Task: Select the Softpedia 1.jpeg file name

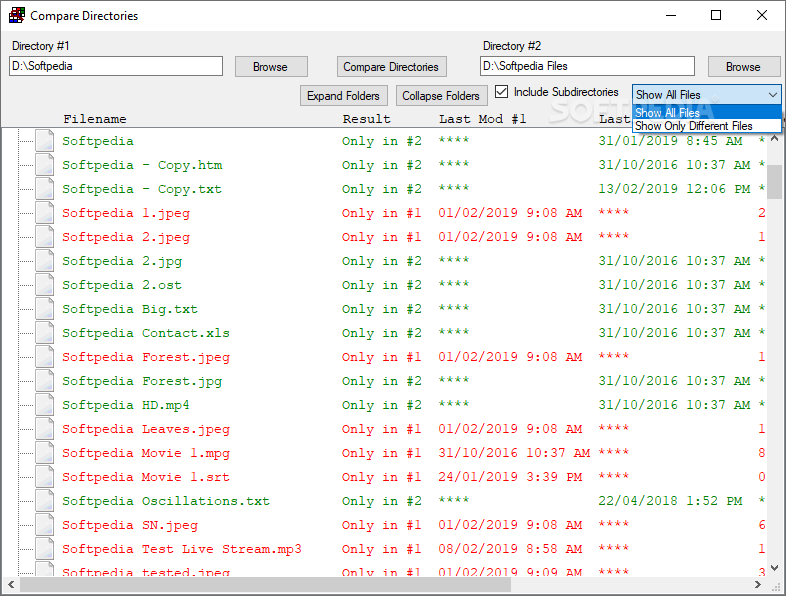Action: 126,214
